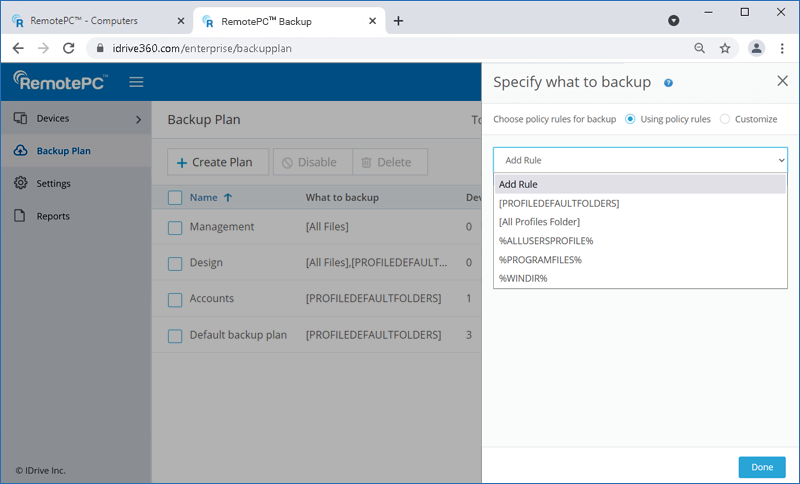Click the browser reload icon
This screenshot has width=800, height=484.
69,48
